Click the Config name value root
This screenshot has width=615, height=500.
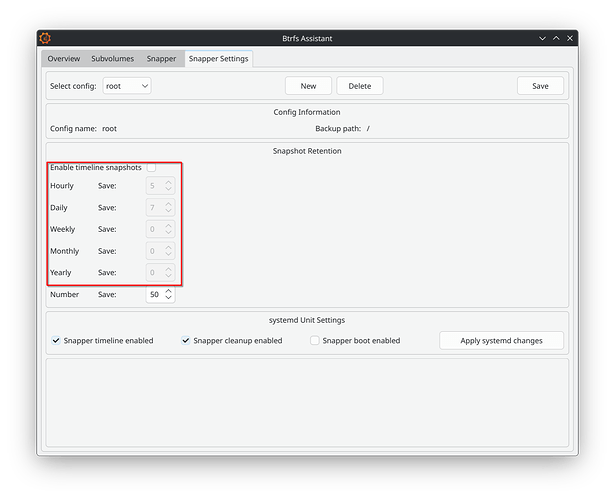pyautogui.click(x=109, y=129)
